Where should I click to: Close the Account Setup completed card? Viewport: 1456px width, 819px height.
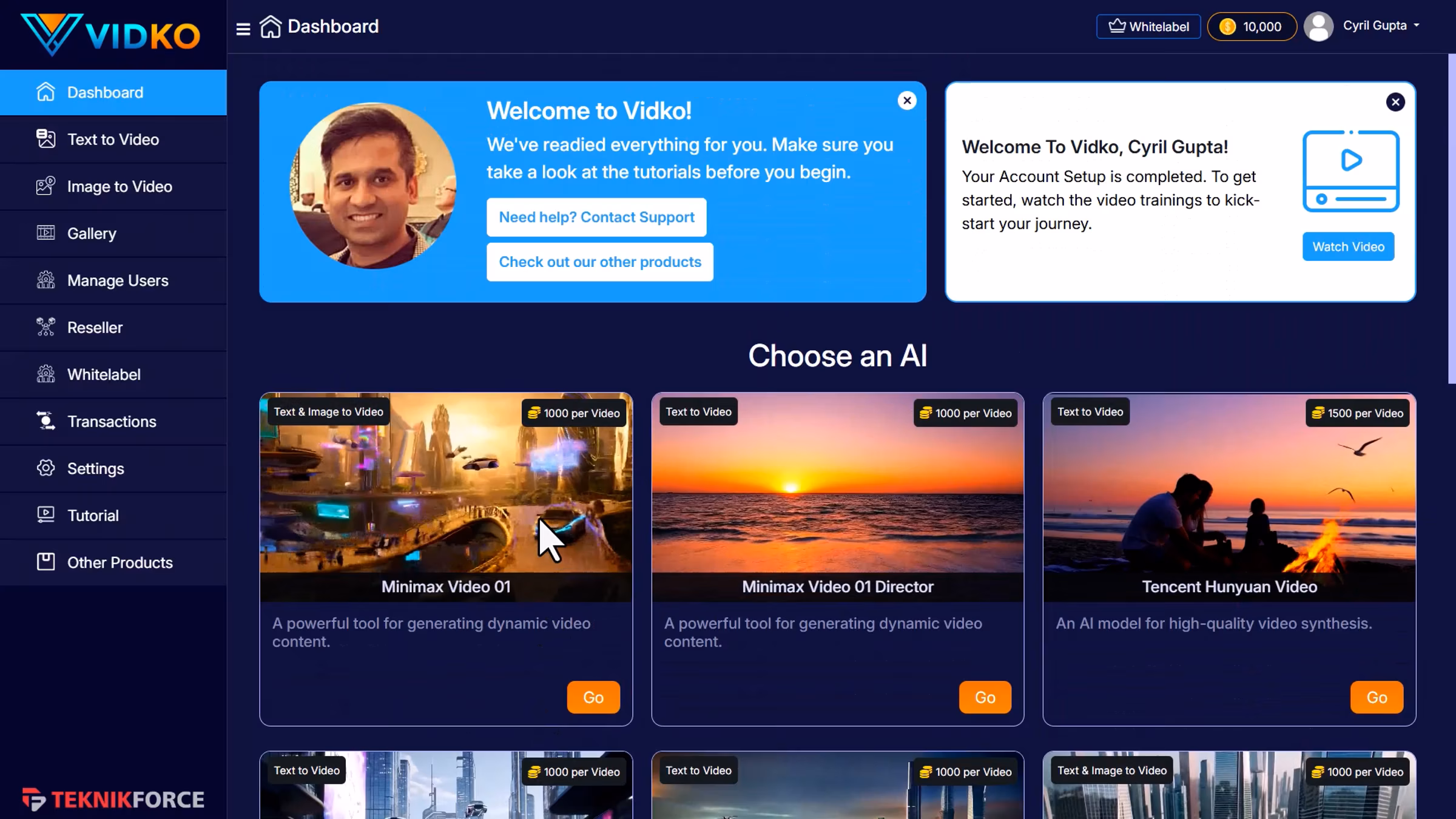tap(1395, 102)
